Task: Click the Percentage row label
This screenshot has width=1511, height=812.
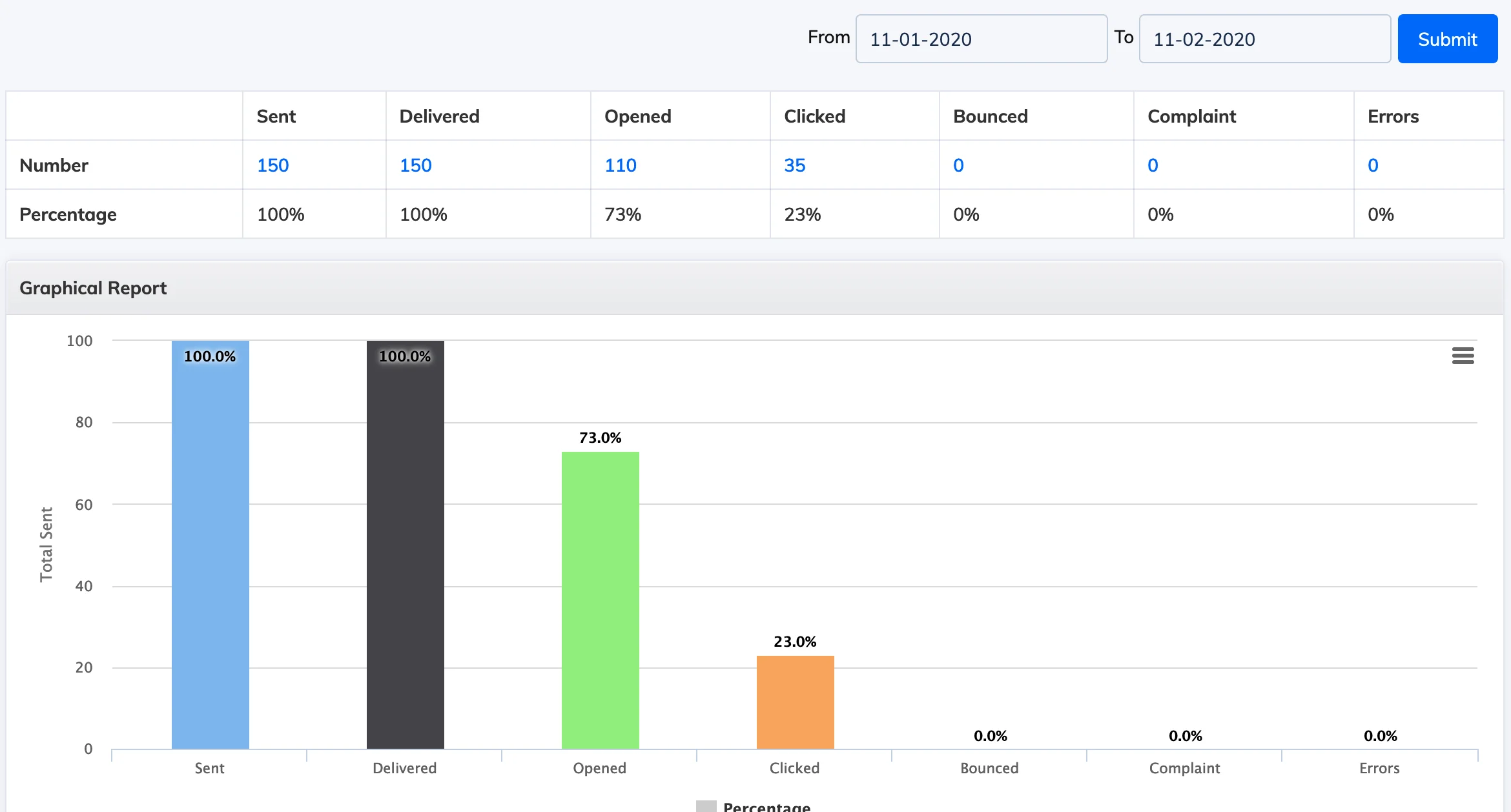Action: (x=68, y=214)
